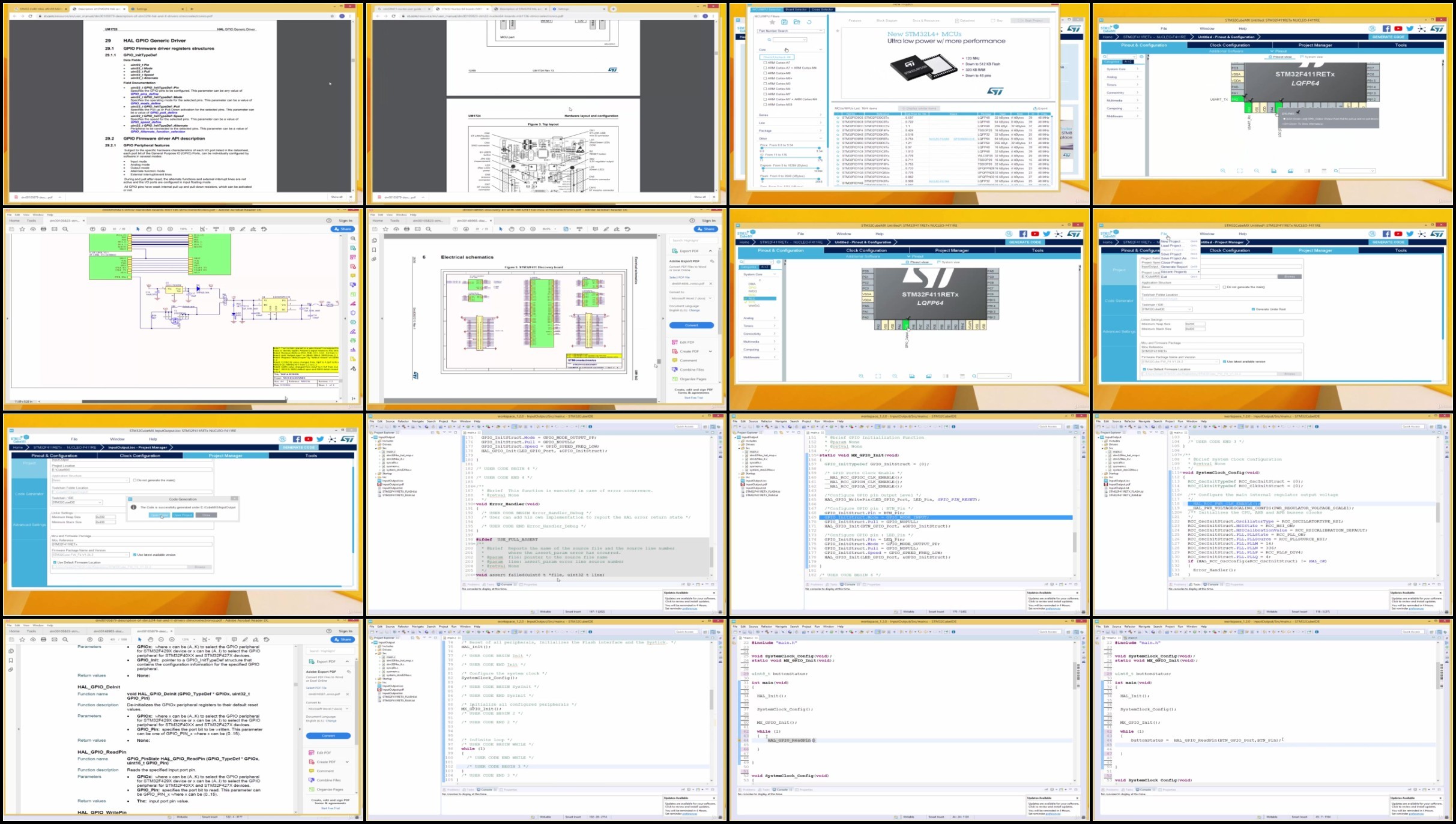Click the Close button in Code Generation dialog
Viewport: 1456px width, 824px height.
tap(207, 515)
